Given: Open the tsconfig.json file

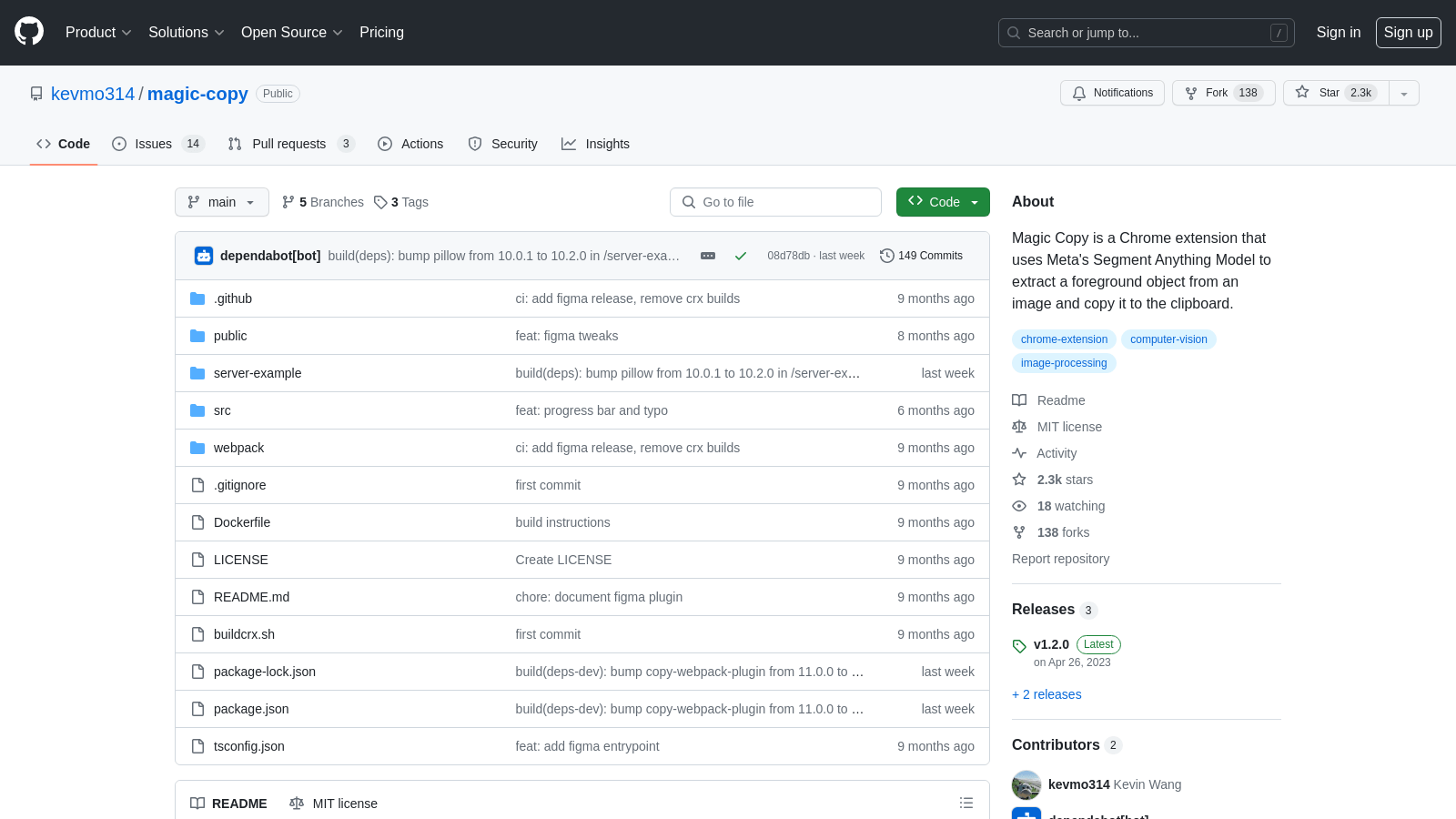Looking at the screenshot, I should 249,746.
